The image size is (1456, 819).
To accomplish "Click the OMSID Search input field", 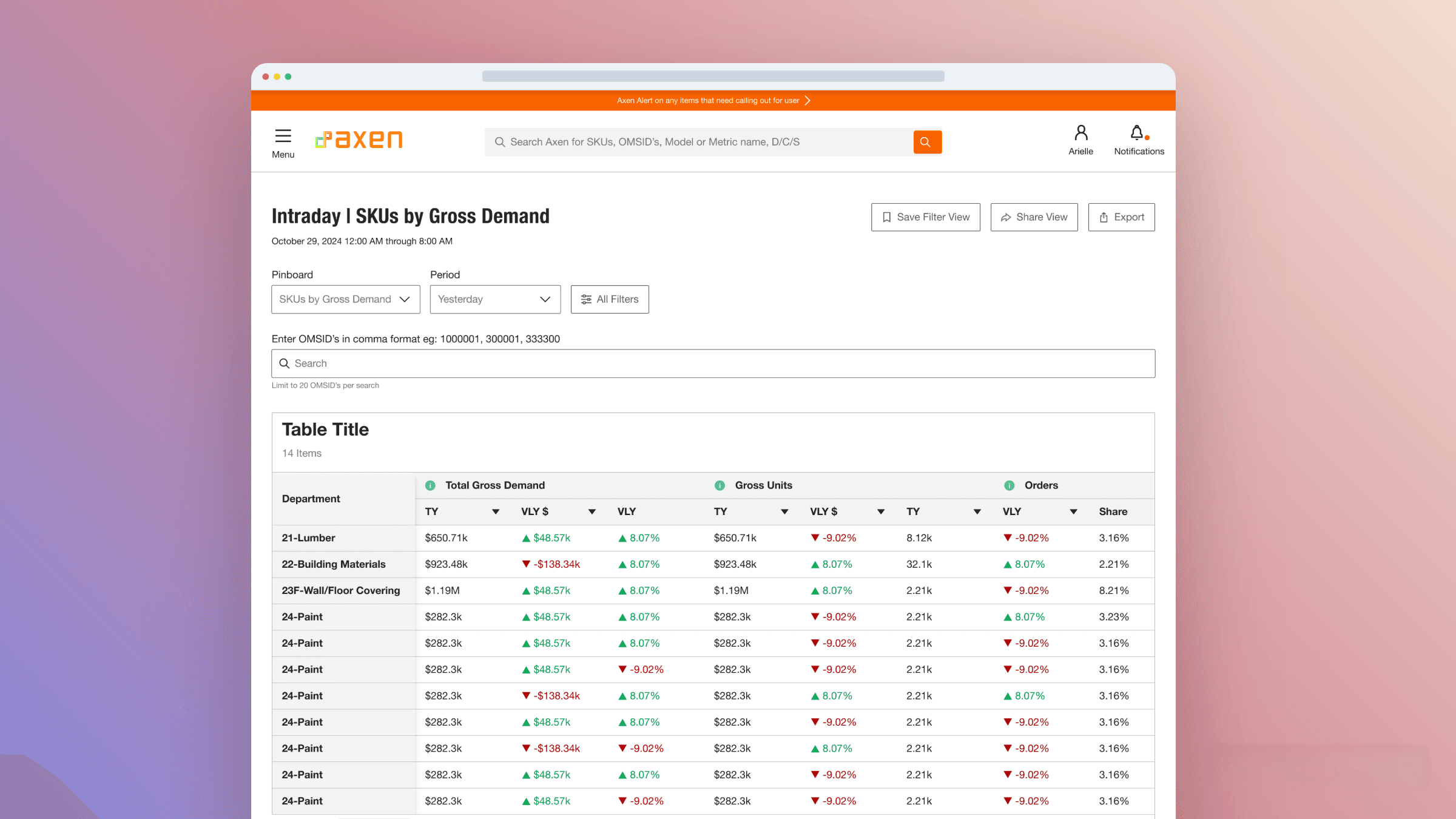I will click(713, 363).
